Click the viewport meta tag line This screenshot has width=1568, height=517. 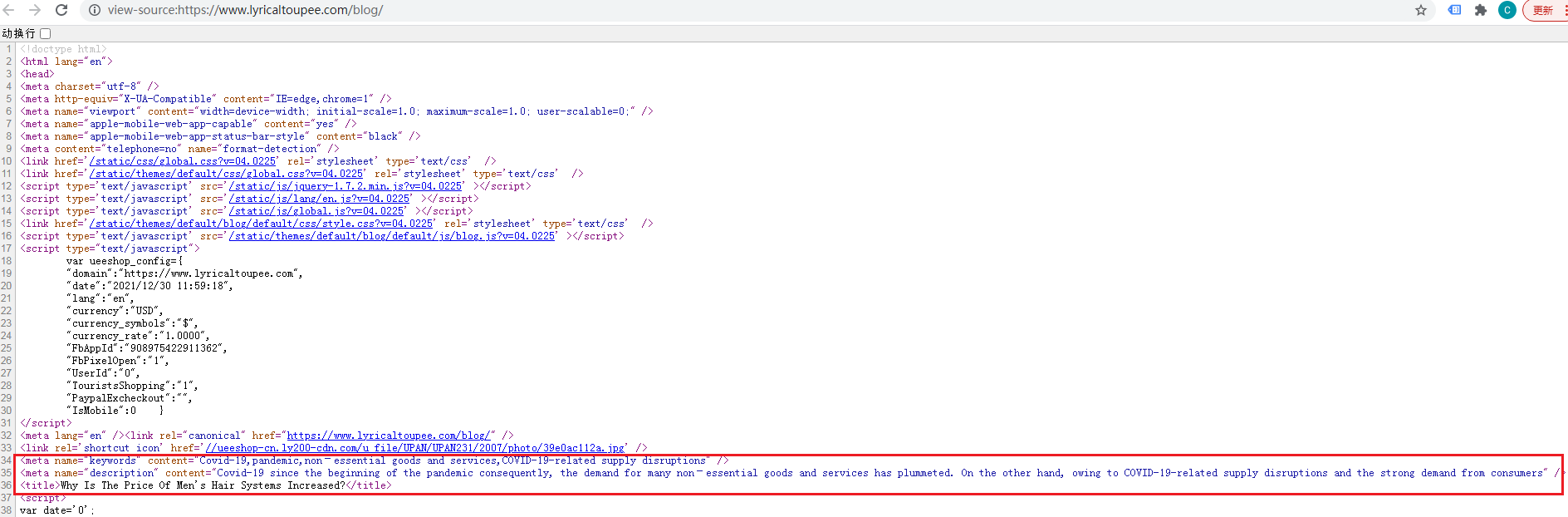tap(337, 111)
